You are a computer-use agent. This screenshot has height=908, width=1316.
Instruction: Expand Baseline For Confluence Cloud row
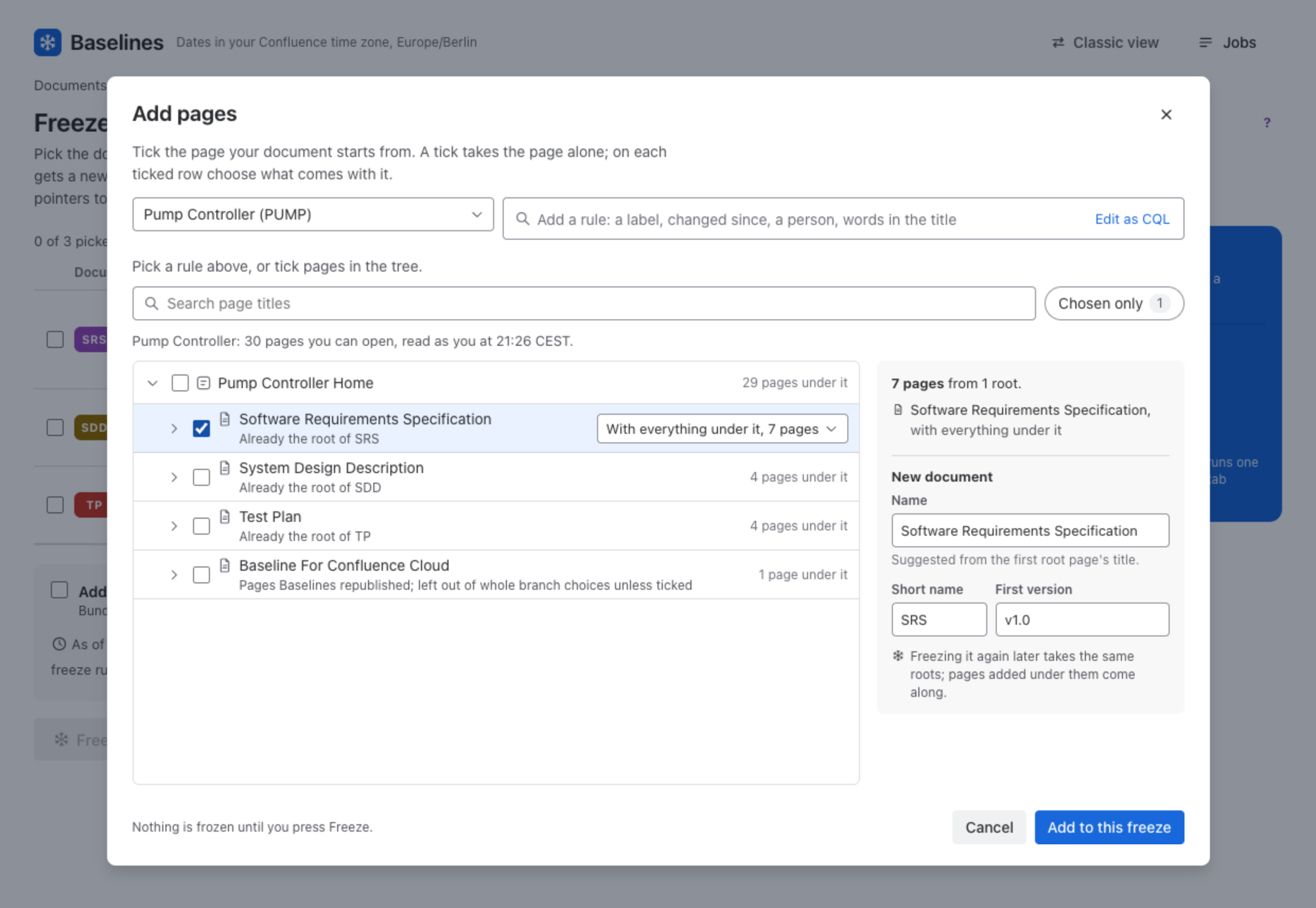pos(174,575)
